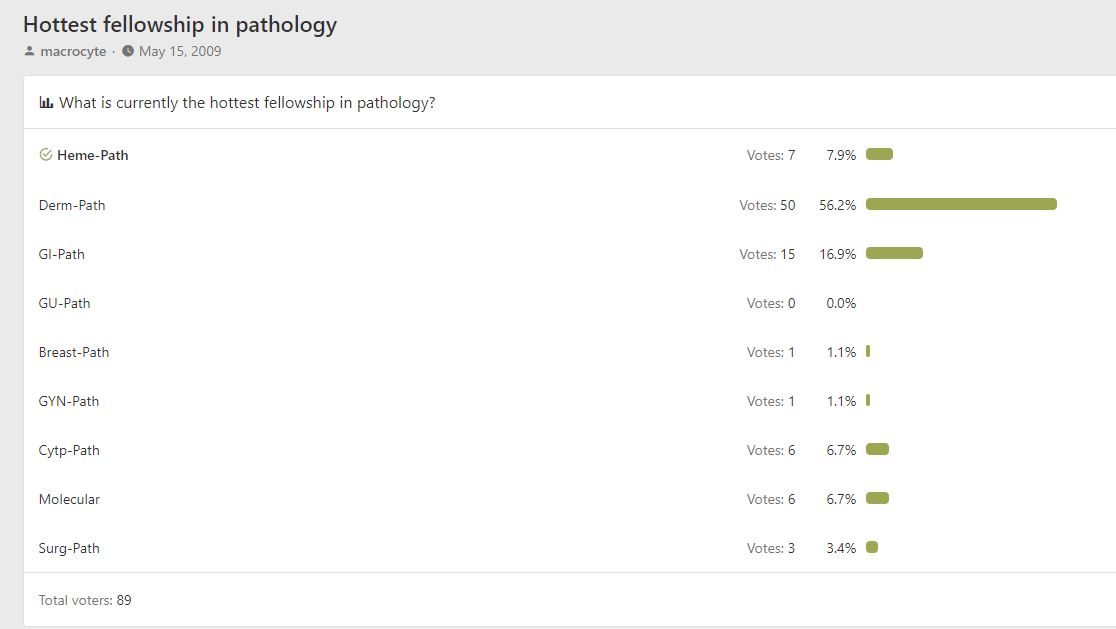The image size is (1116, 629).
Task: Click the Hottest fellowship in pathology title
Action: point(180,24)
